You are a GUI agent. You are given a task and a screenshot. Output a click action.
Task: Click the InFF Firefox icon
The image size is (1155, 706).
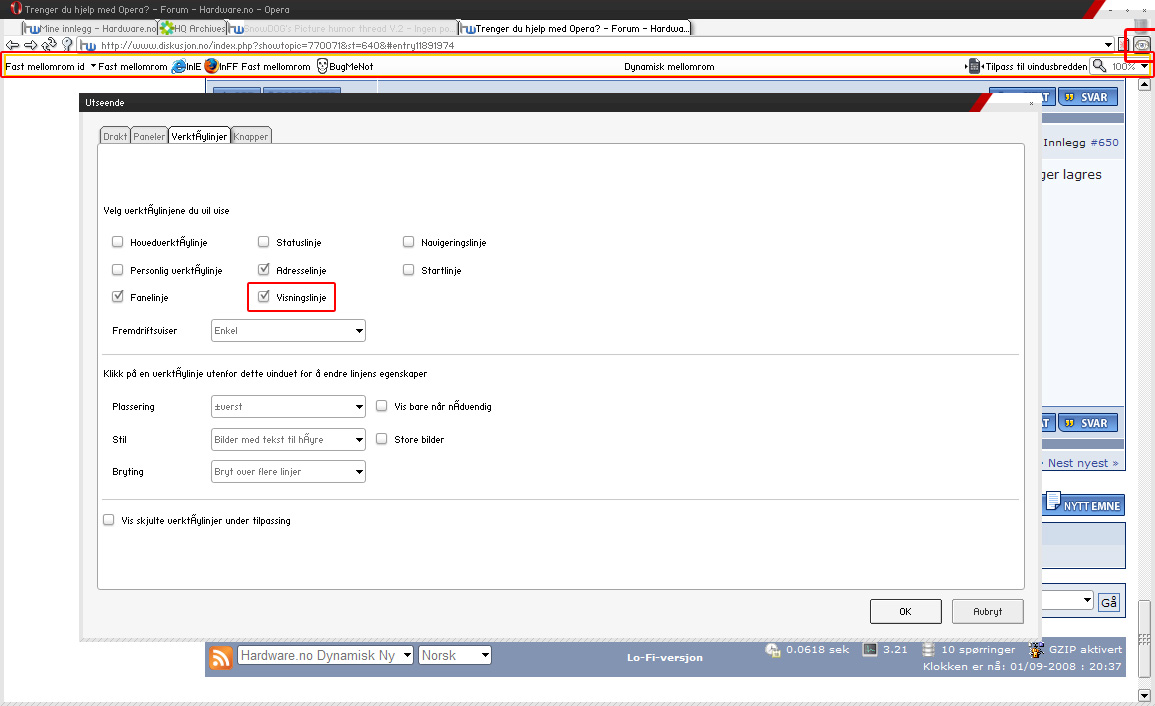tap(211, 66)
